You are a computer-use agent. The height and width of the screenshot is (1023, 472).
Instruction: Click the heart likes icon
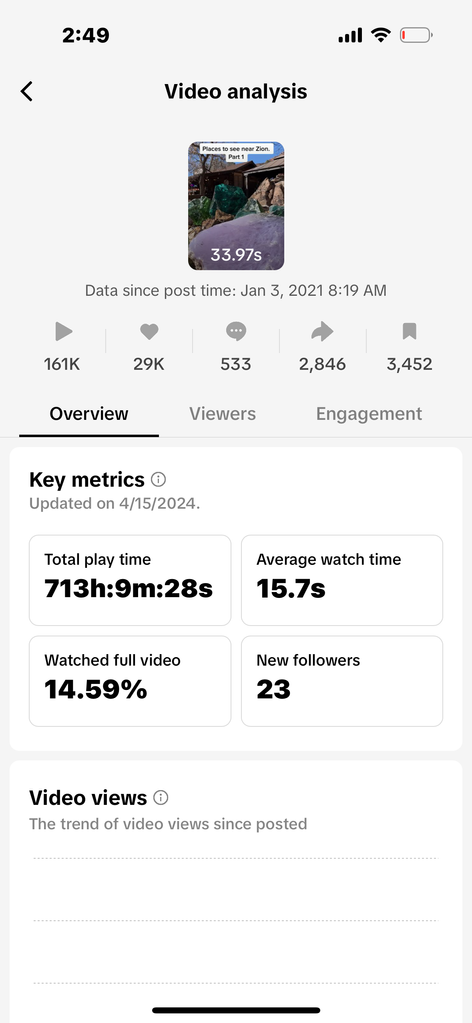pos(149,332)
